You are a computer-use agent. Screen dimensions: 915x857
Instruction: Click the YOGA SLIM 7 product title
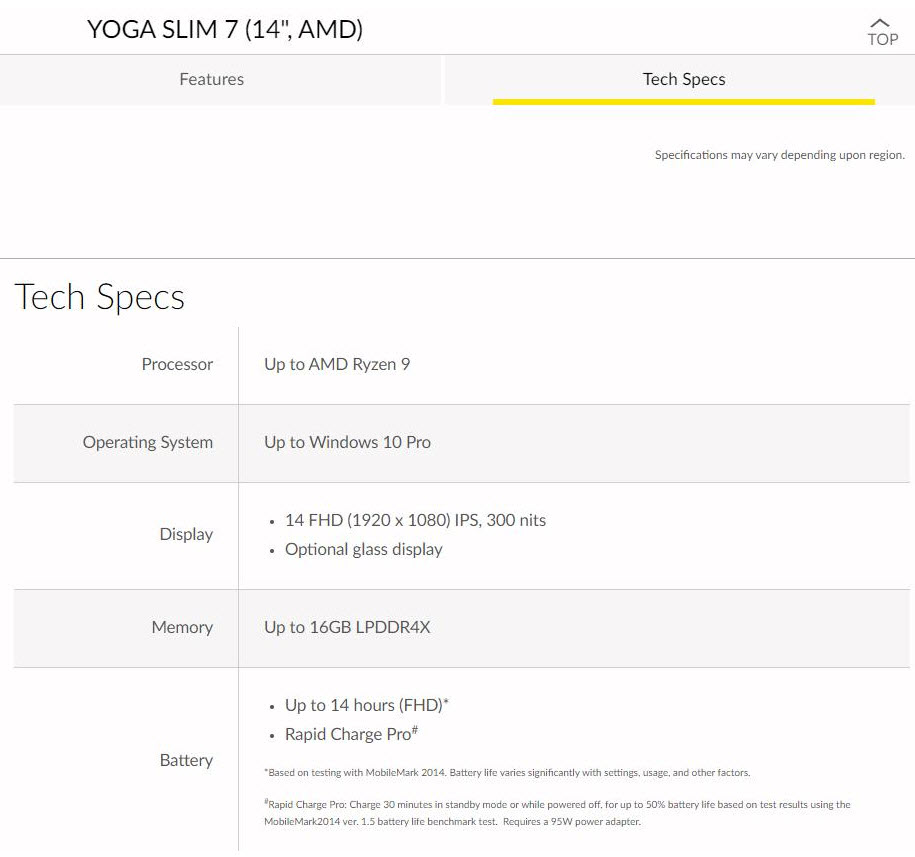(225, 30)
